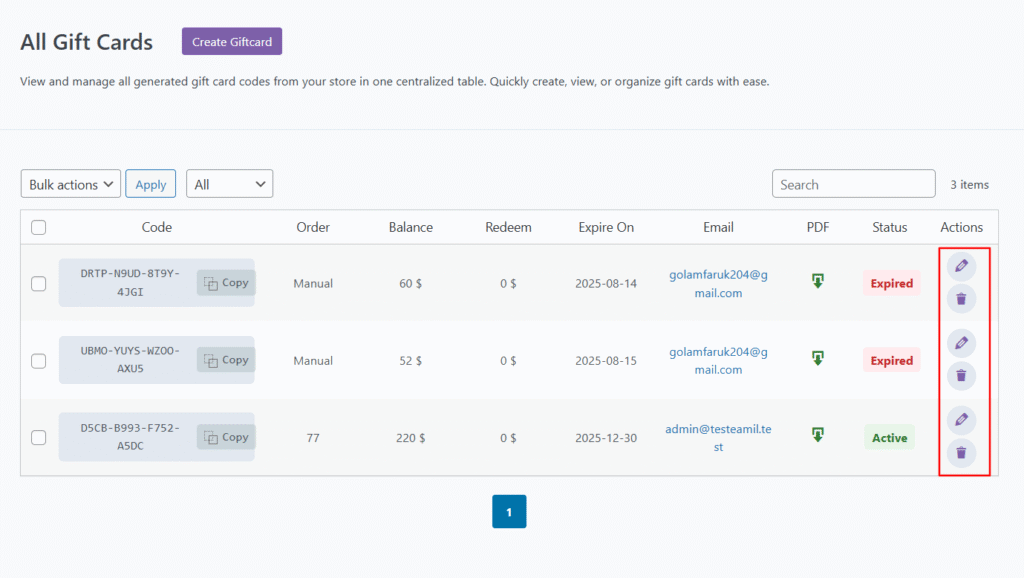Edit the DRTP-N9UD gift card via pencil icon

click(x=961, y=266)
